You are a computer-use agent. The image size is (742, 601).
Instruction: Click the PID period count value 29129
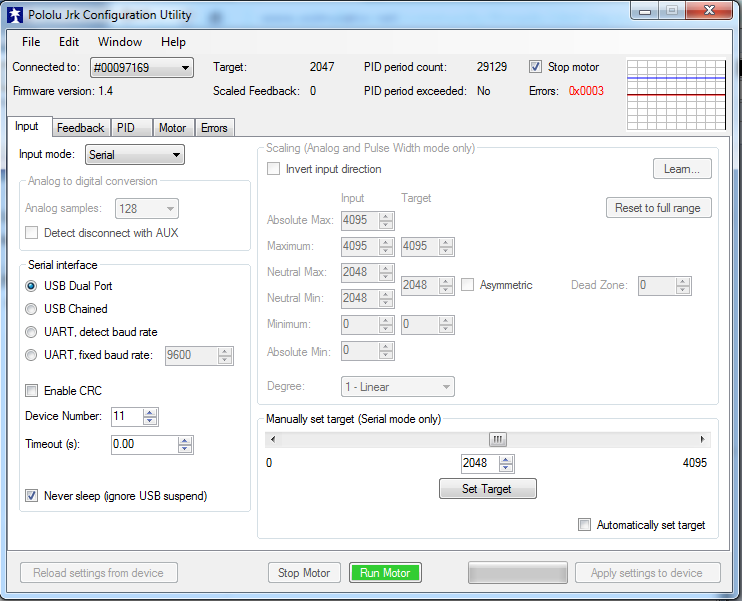(492, 67)
